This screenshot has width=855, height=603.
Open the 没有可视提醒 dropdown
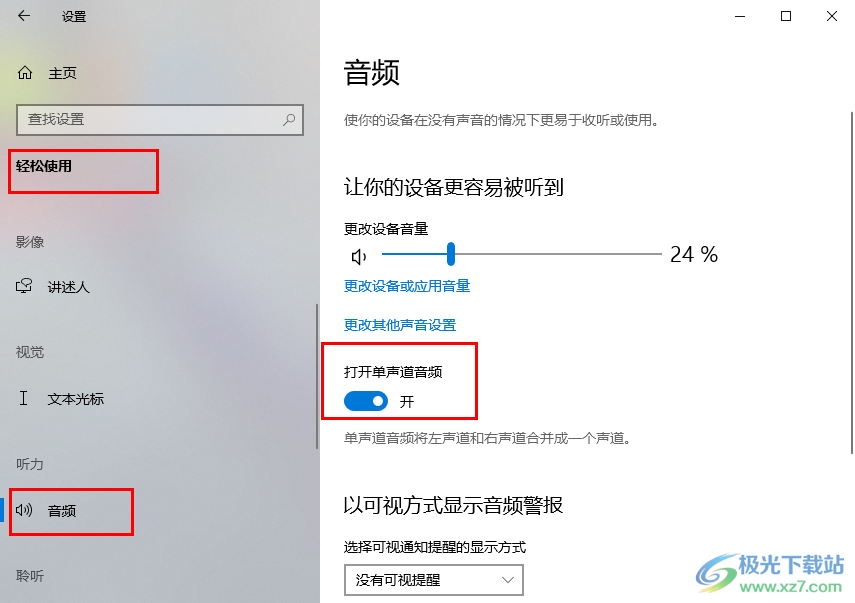(434, 580)
